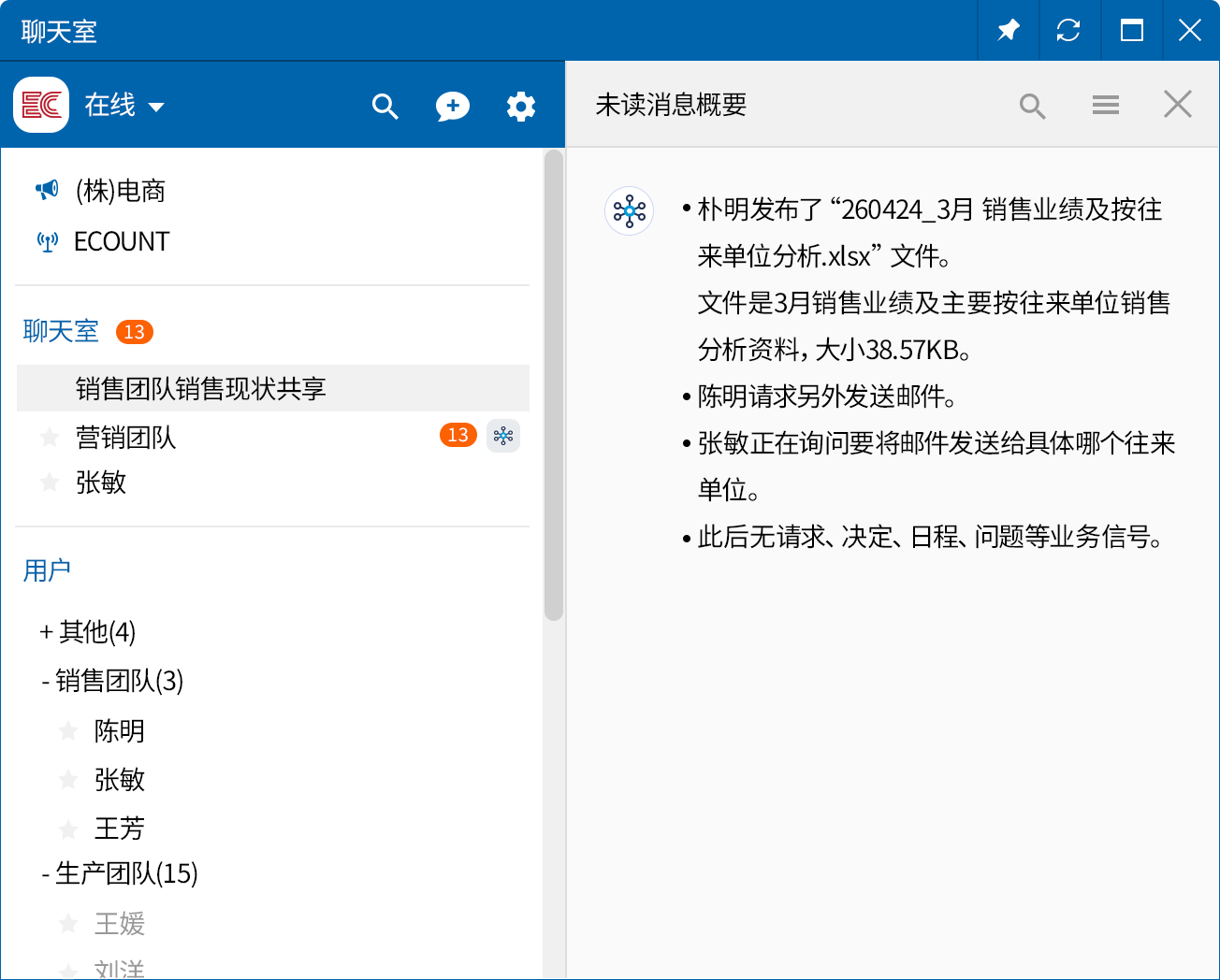Image resolution: width=1220 pixels, height=980 pixels.
Task: Click summary line about 张敏正在询问
Action: pyautogui.click(x=929, y=467)
